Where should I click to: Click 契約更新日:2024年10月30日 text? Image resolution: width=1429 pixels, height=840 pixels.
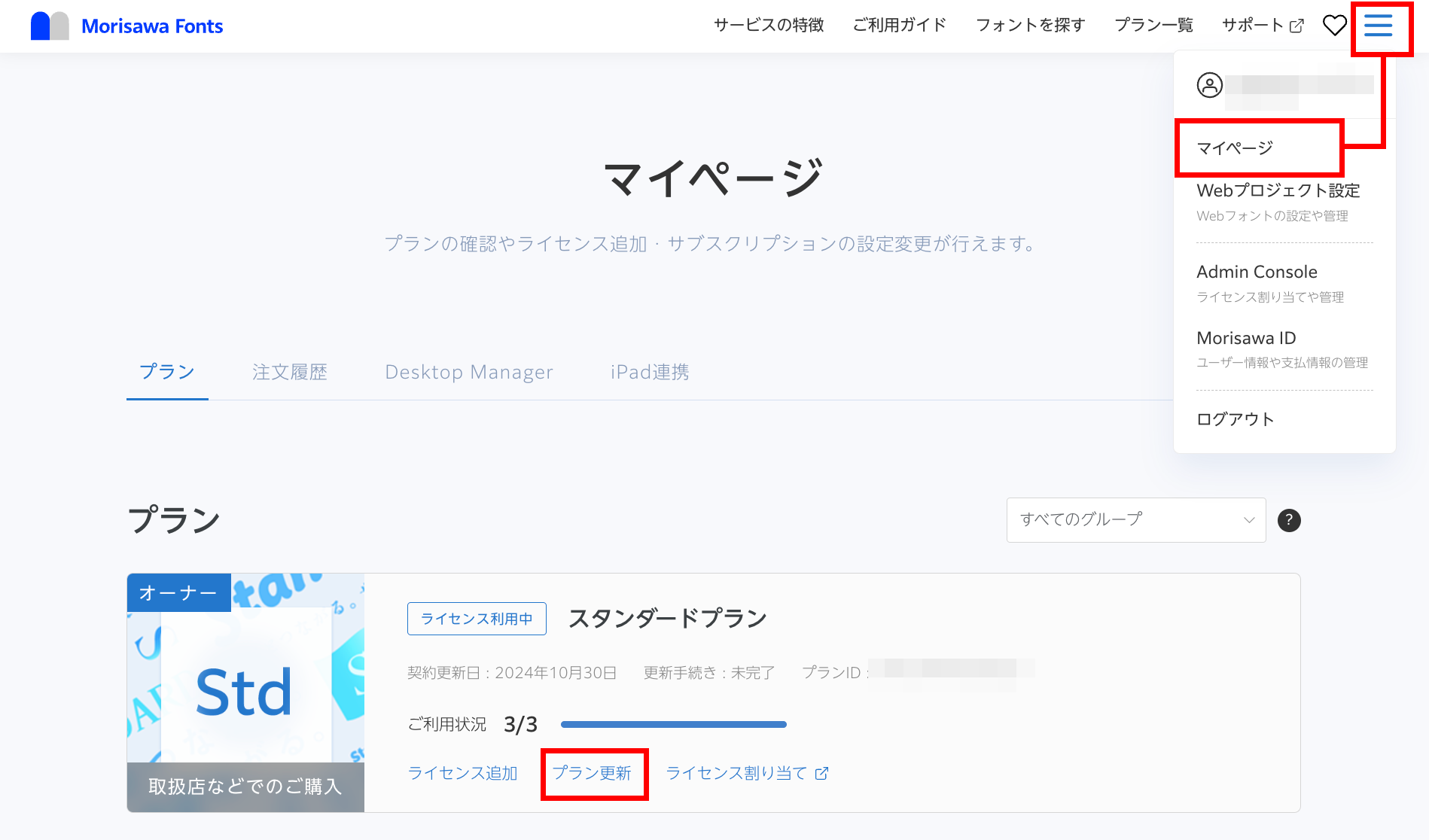point(512,673)
